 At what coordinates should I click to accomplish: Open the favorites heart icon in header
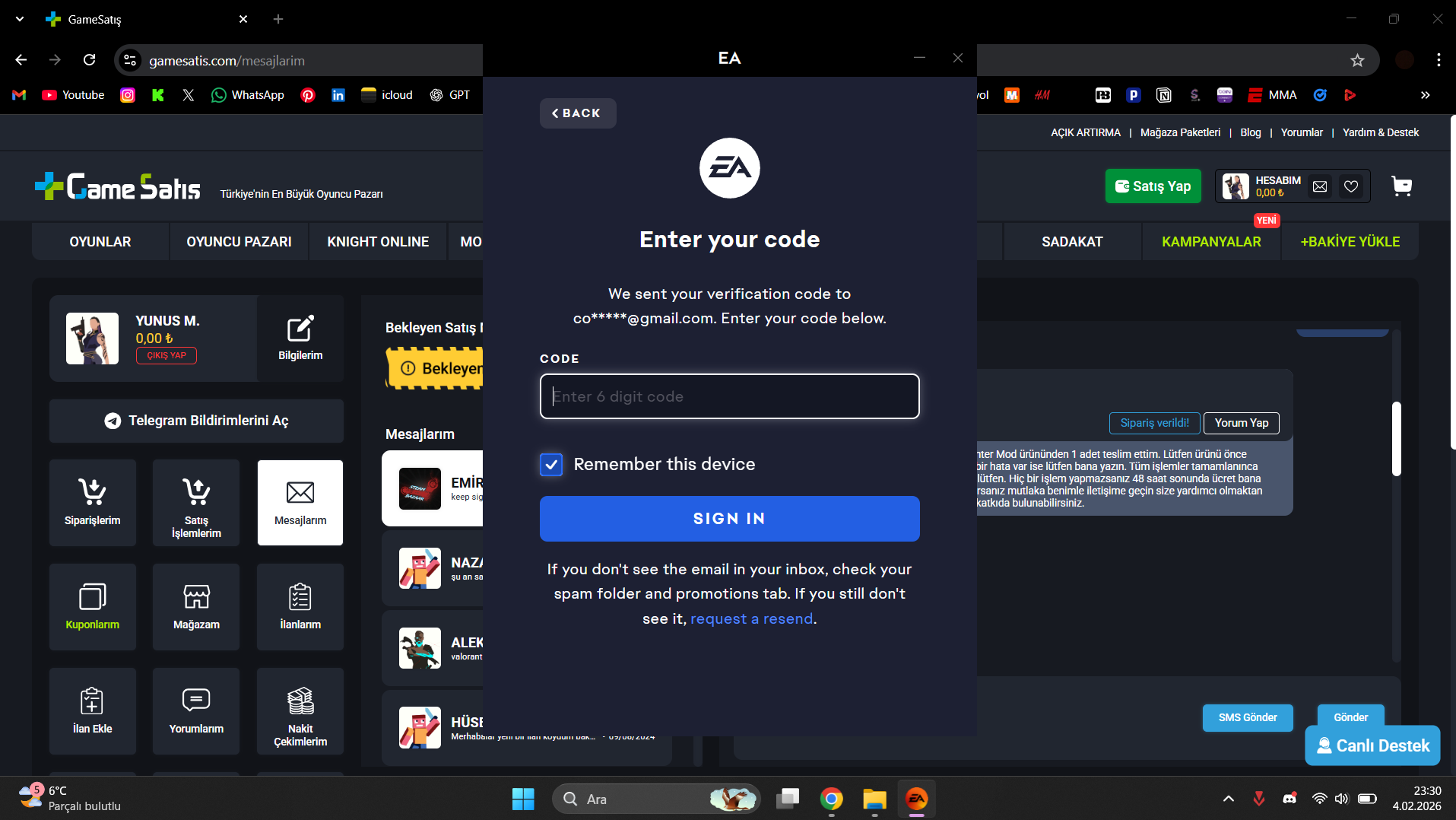[1351, 186]
